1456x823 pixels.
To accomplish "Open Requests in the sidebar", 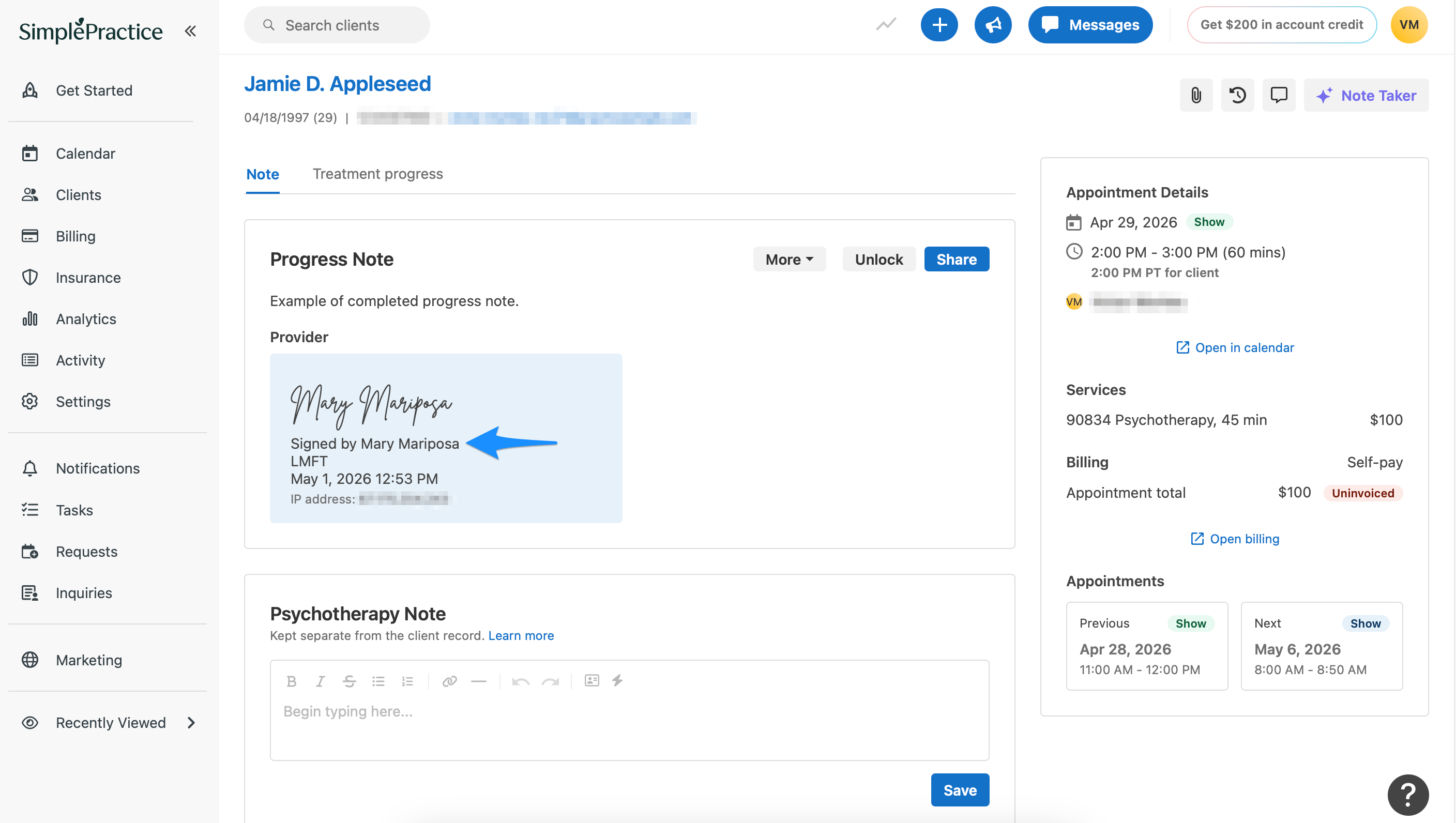I will [69, 551].
